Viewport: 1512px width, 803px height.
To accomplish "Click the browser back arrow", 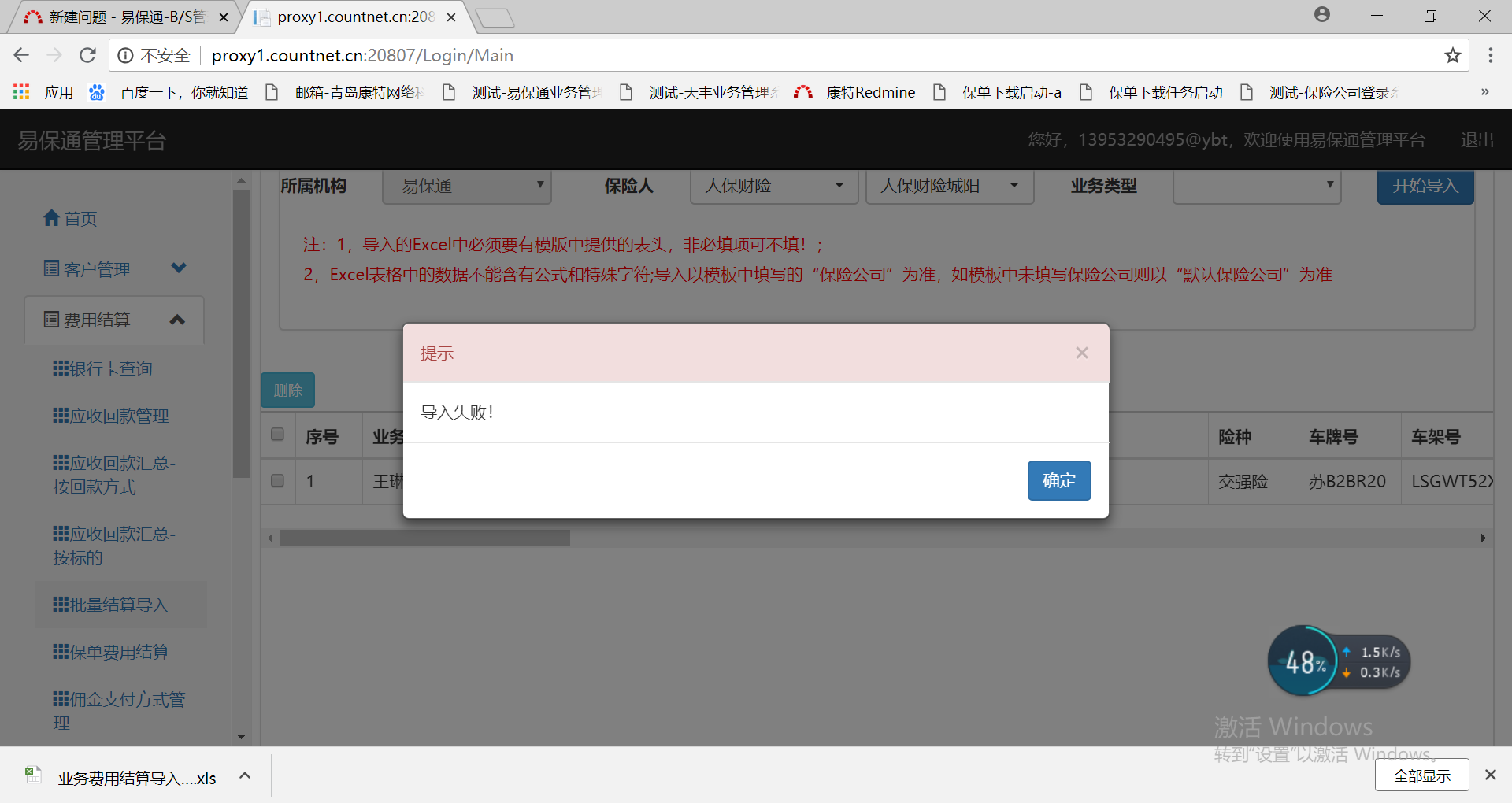I will click(21, 55).
